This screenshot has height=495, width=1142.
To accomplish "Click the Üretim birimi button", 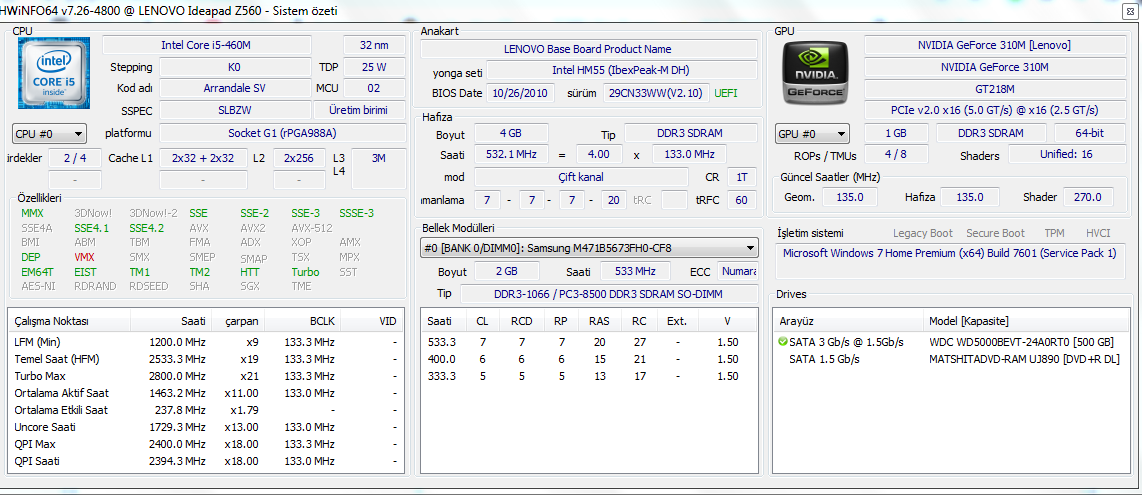I will 360,110.
